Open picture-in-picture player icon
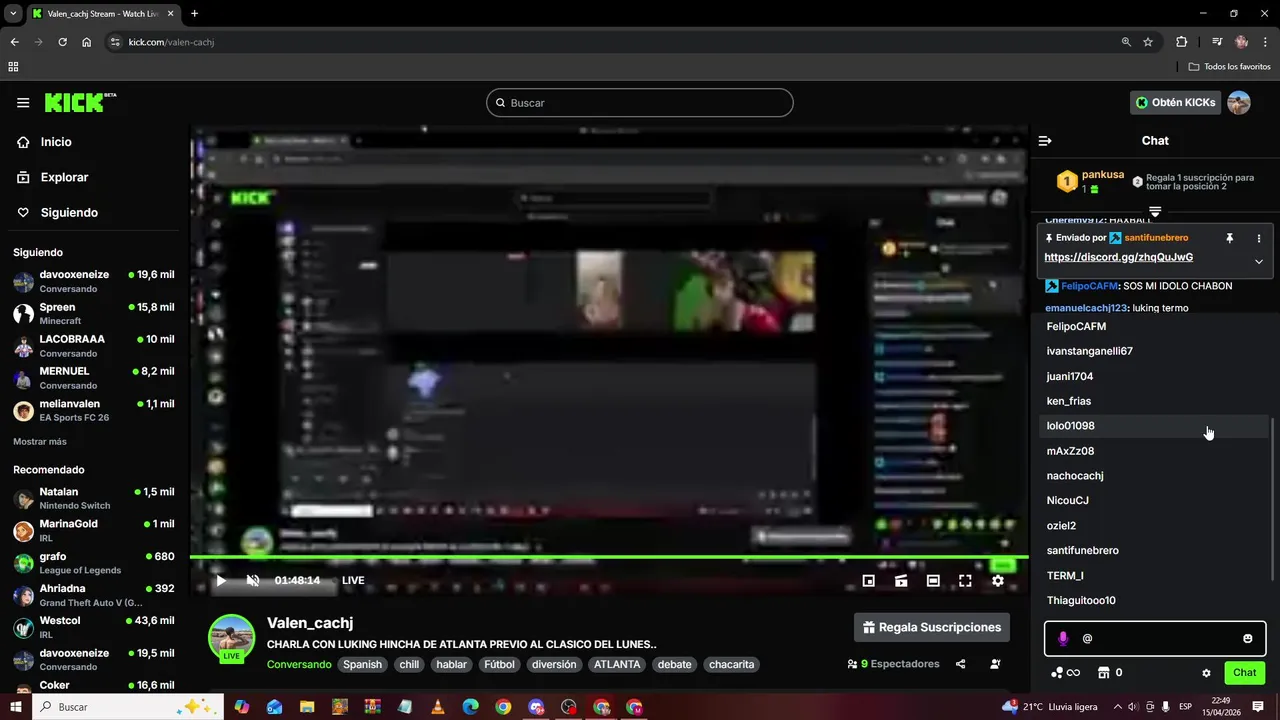 click(869, 581)
